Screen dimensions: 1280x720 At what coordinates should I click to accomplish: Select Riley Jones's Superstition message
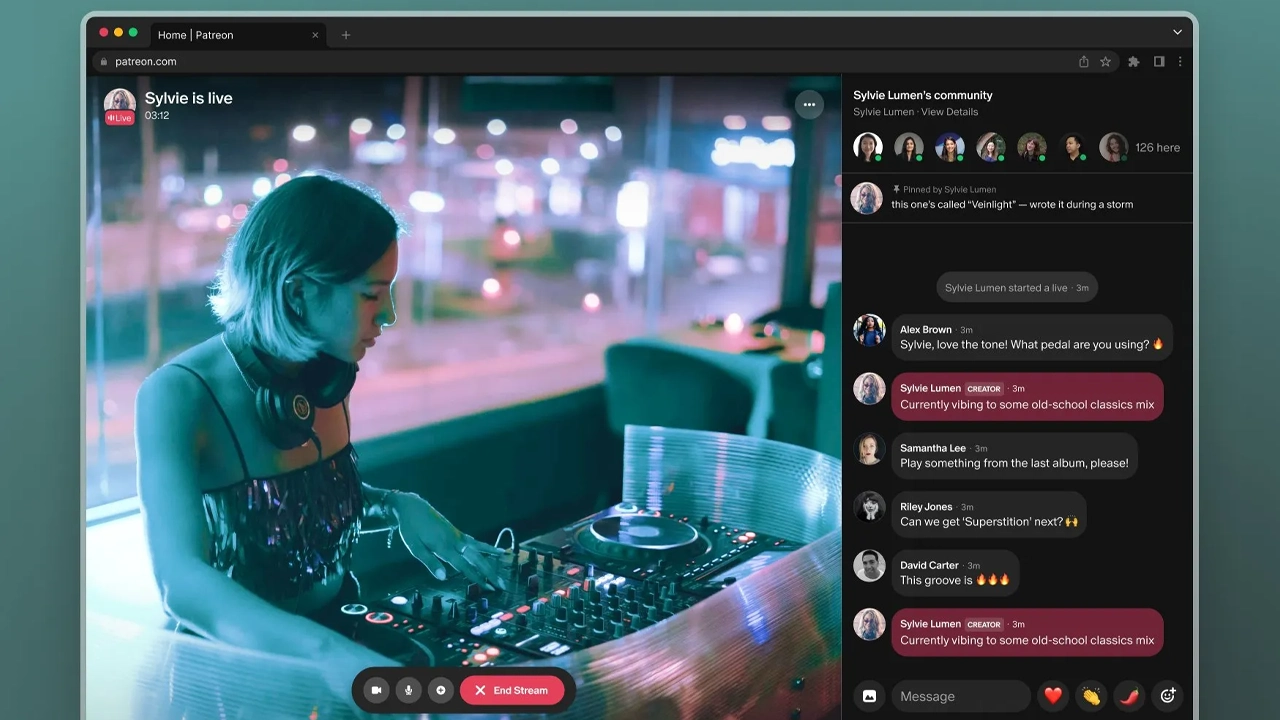click(x=989, y=514)
